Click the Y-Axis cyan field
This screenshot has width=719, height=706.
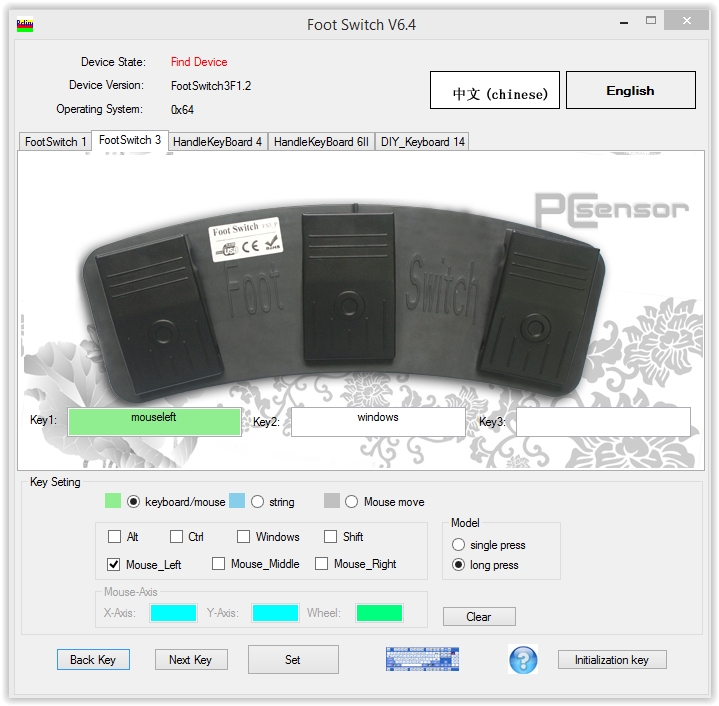[x=275, y=613]
